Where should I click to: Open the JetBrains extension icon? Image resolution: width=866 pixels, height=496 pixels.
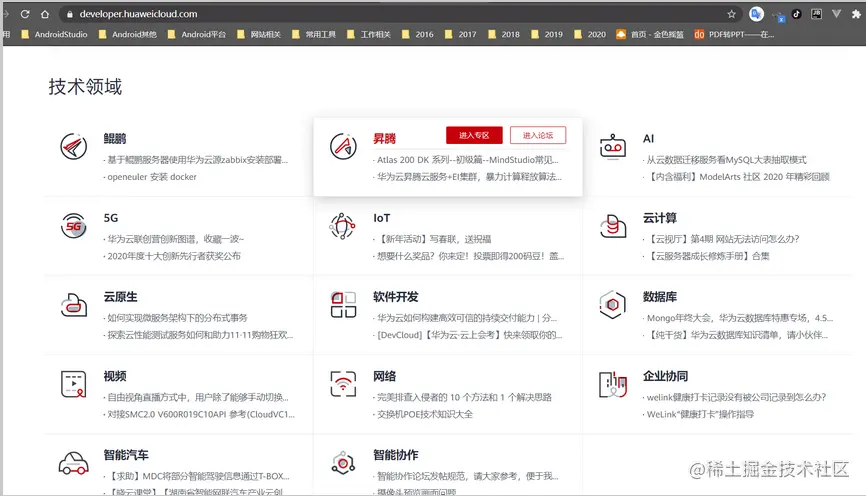[816, 14]
